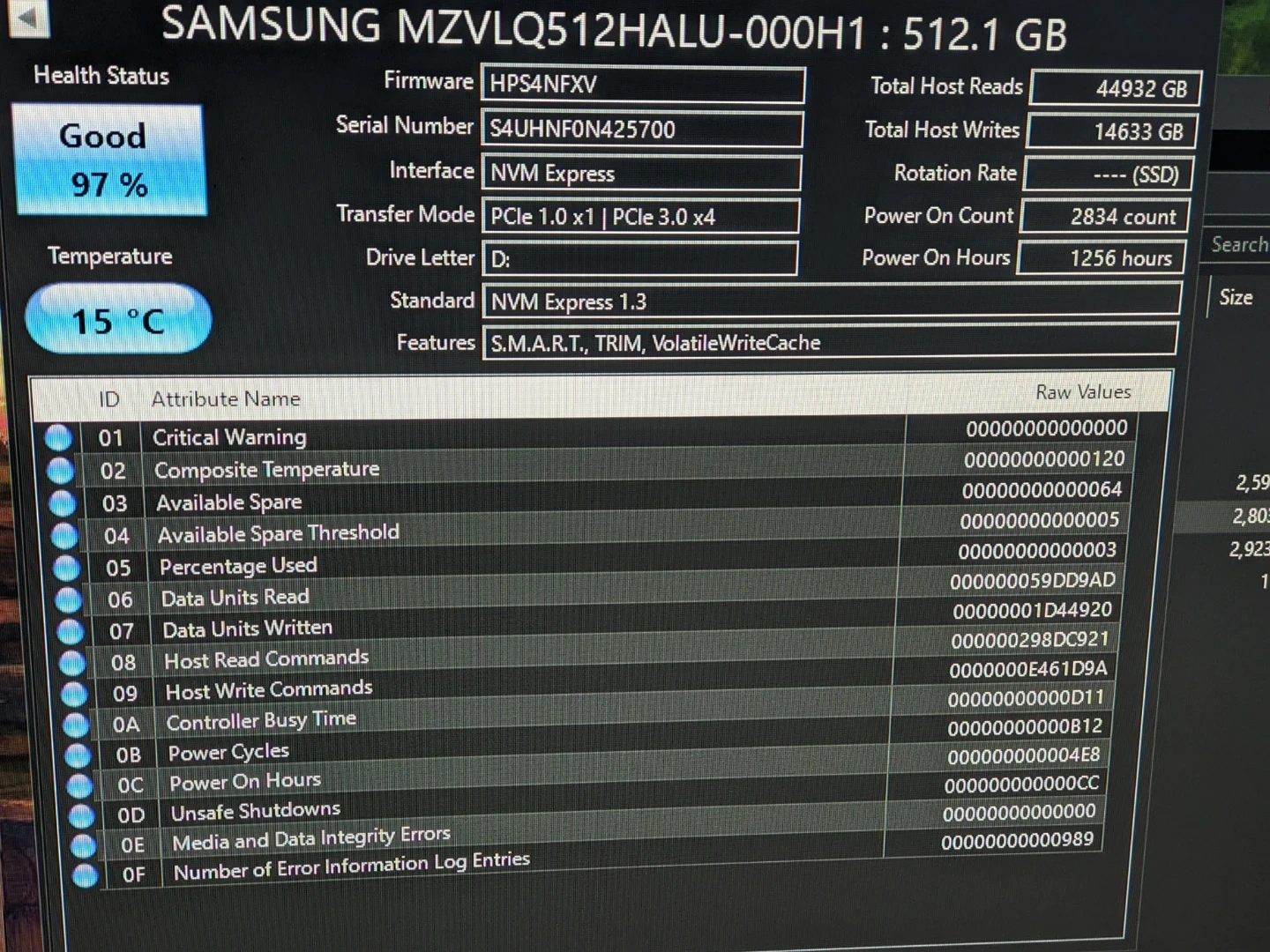The image size is (1270, 952).
Task: Click the Composite Temperature status orb
Action: 60,471
